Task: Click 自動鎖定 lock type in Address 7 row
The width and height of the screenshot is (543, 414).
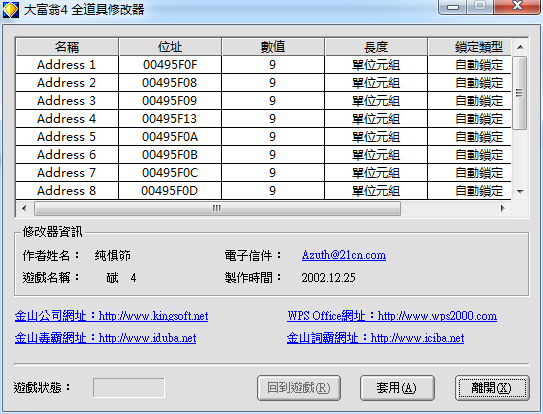Action: click(x=470, y=173)
